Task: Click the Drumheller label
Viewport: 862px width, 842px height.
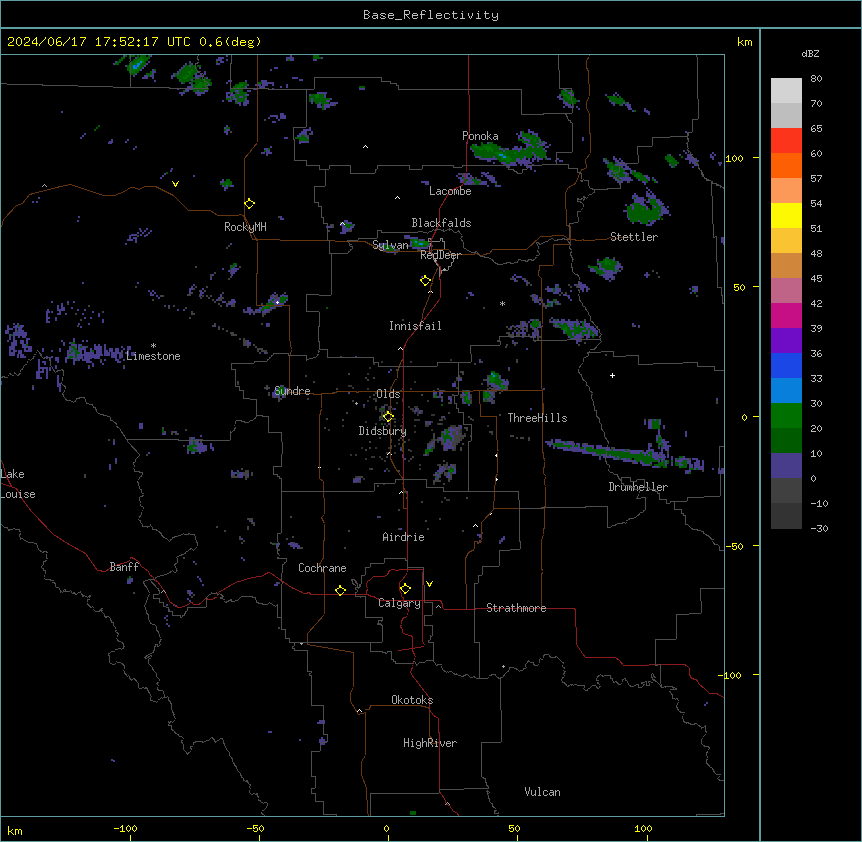Action: coord(638,487)
